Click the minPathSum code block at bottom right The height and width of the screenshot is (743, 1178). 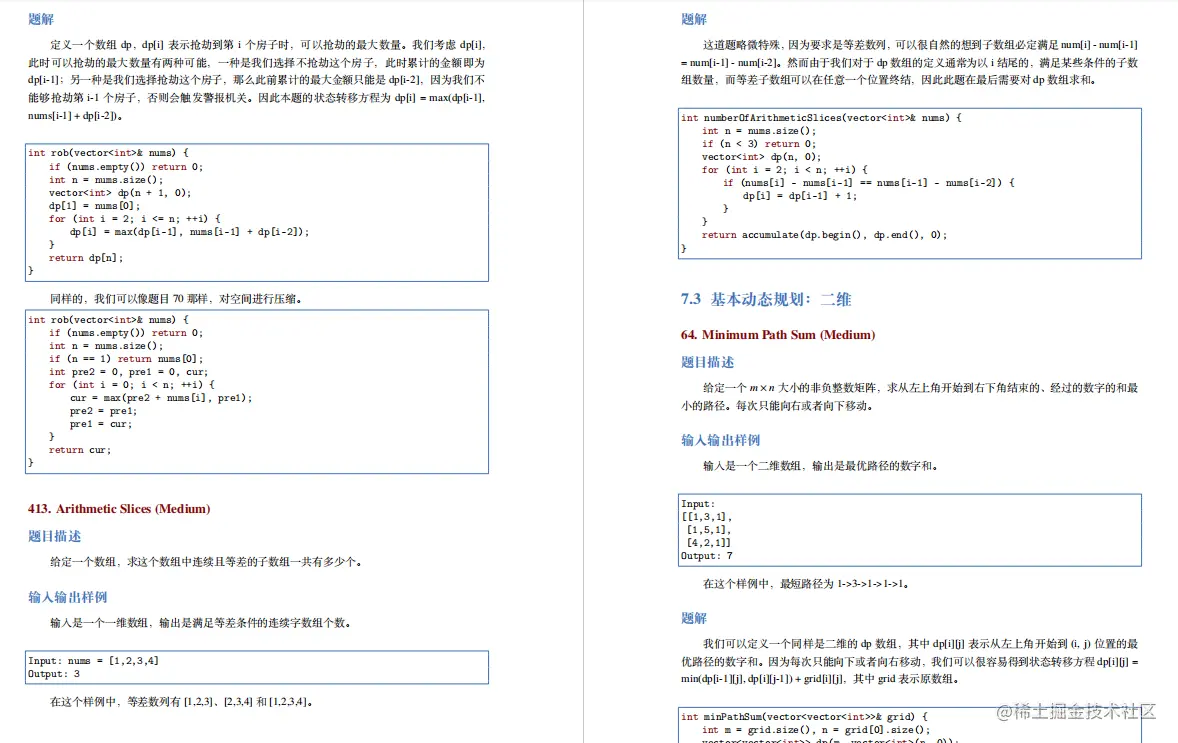coord(910,728)
